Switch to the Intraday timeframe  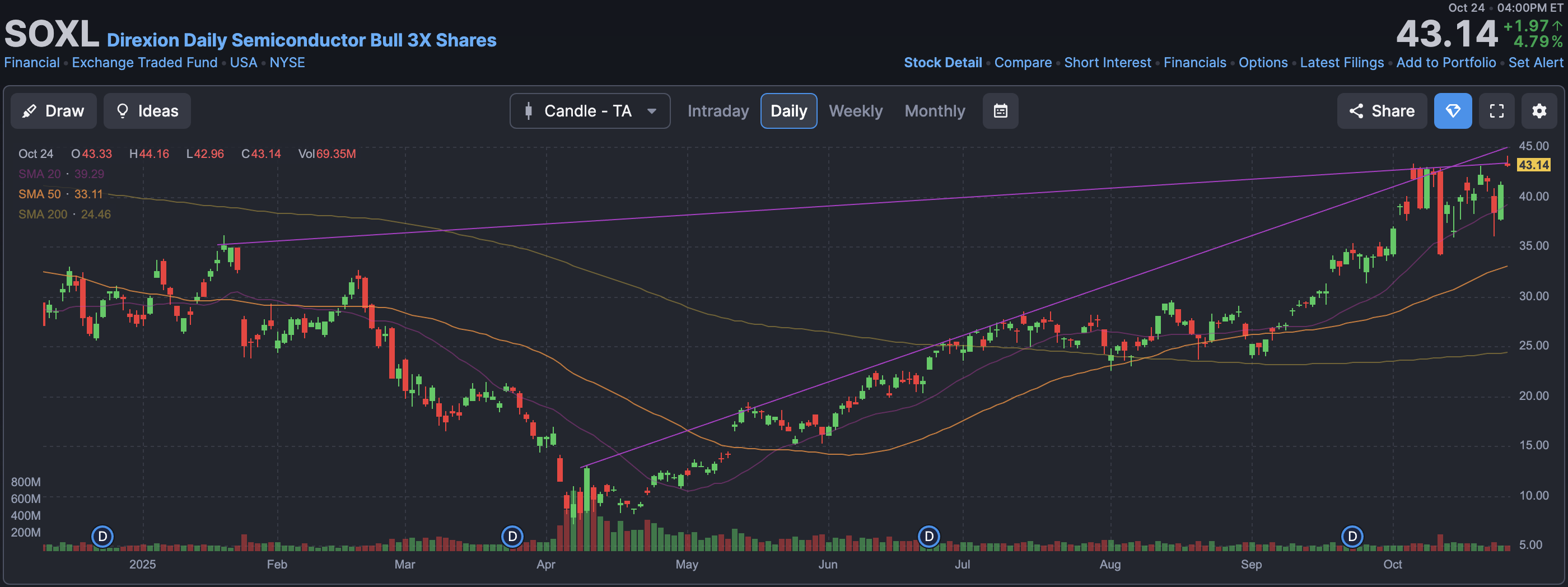(x=718, y=111)
